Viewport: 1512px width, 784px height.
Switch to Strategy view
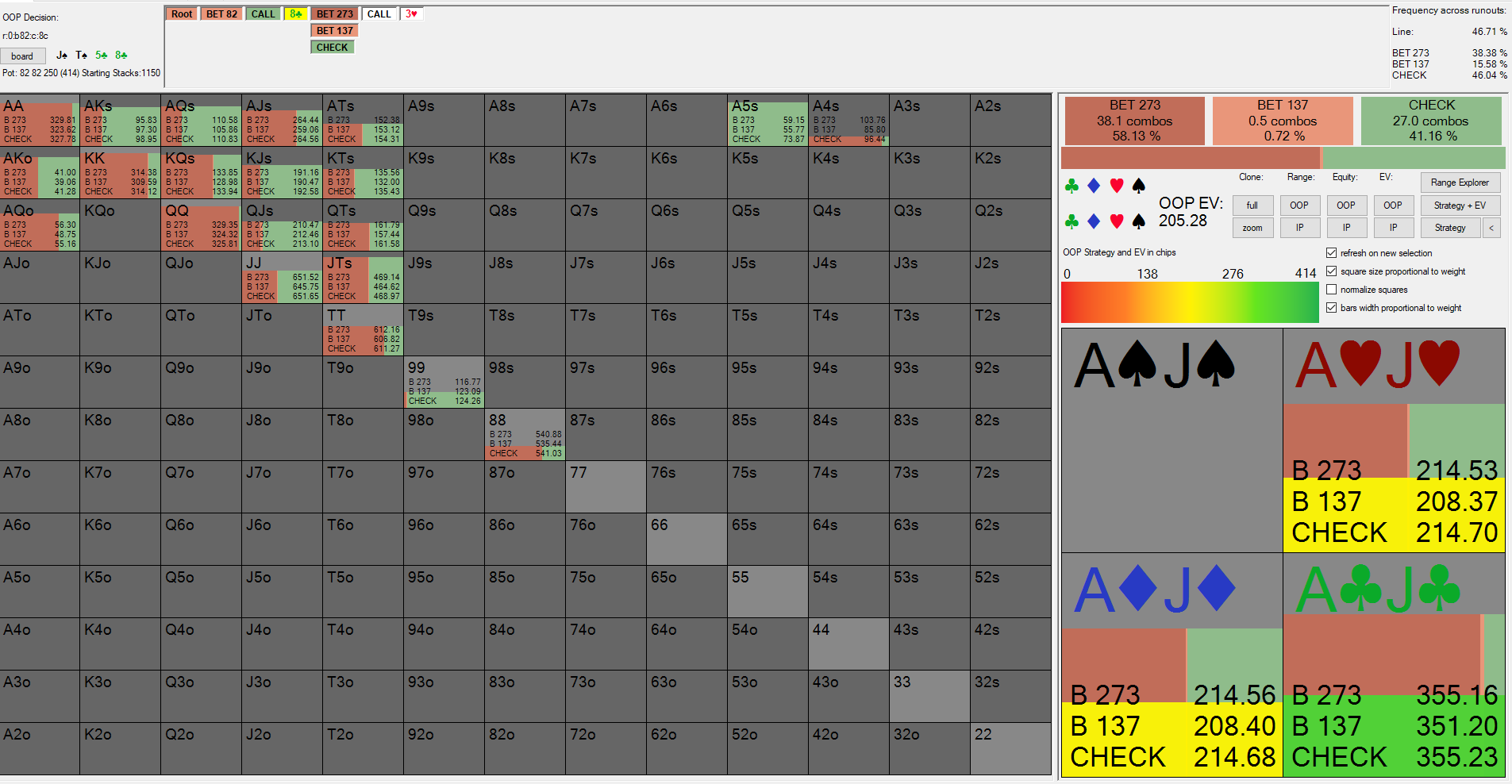pos(1450,228)
